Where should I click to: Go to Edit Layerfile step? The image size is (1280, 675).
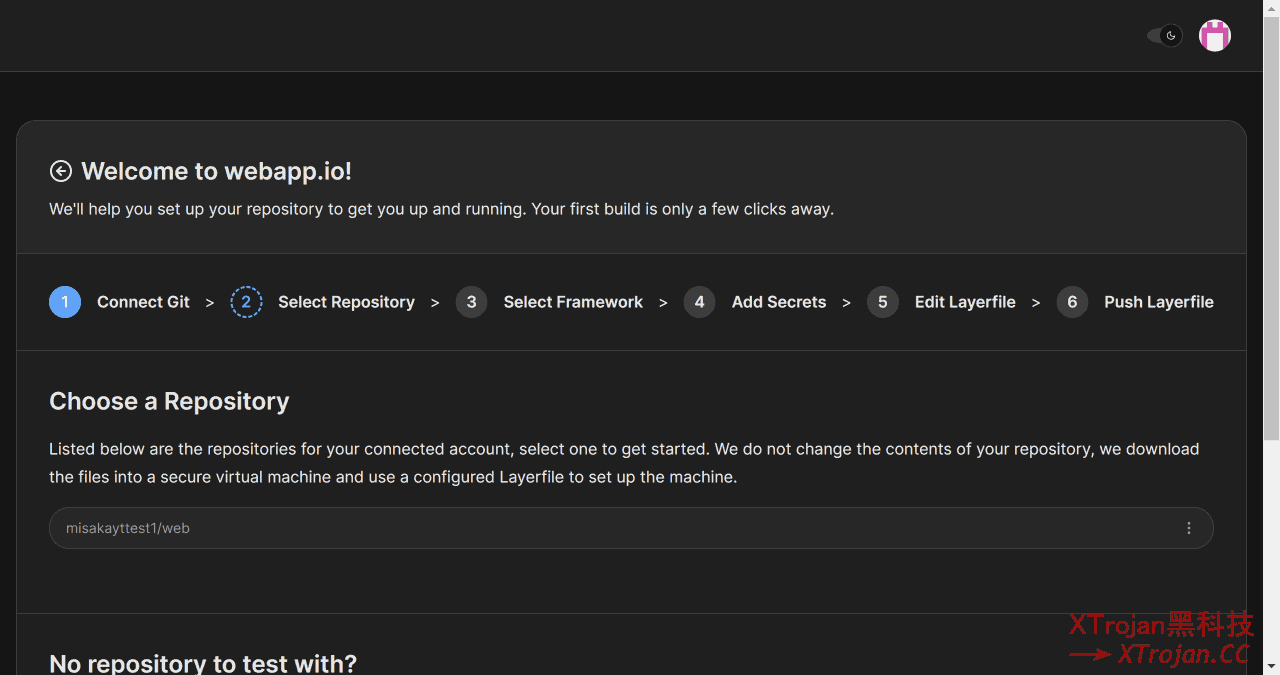(965, 302)
